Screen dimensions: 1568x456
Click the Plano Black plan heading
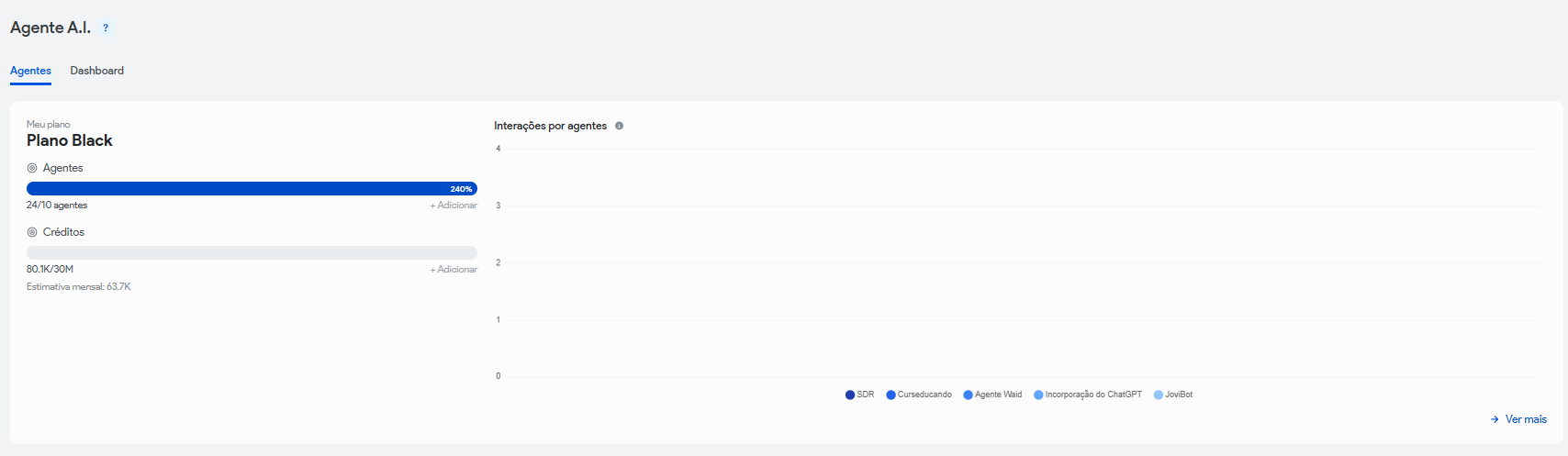tap(70, 140)
